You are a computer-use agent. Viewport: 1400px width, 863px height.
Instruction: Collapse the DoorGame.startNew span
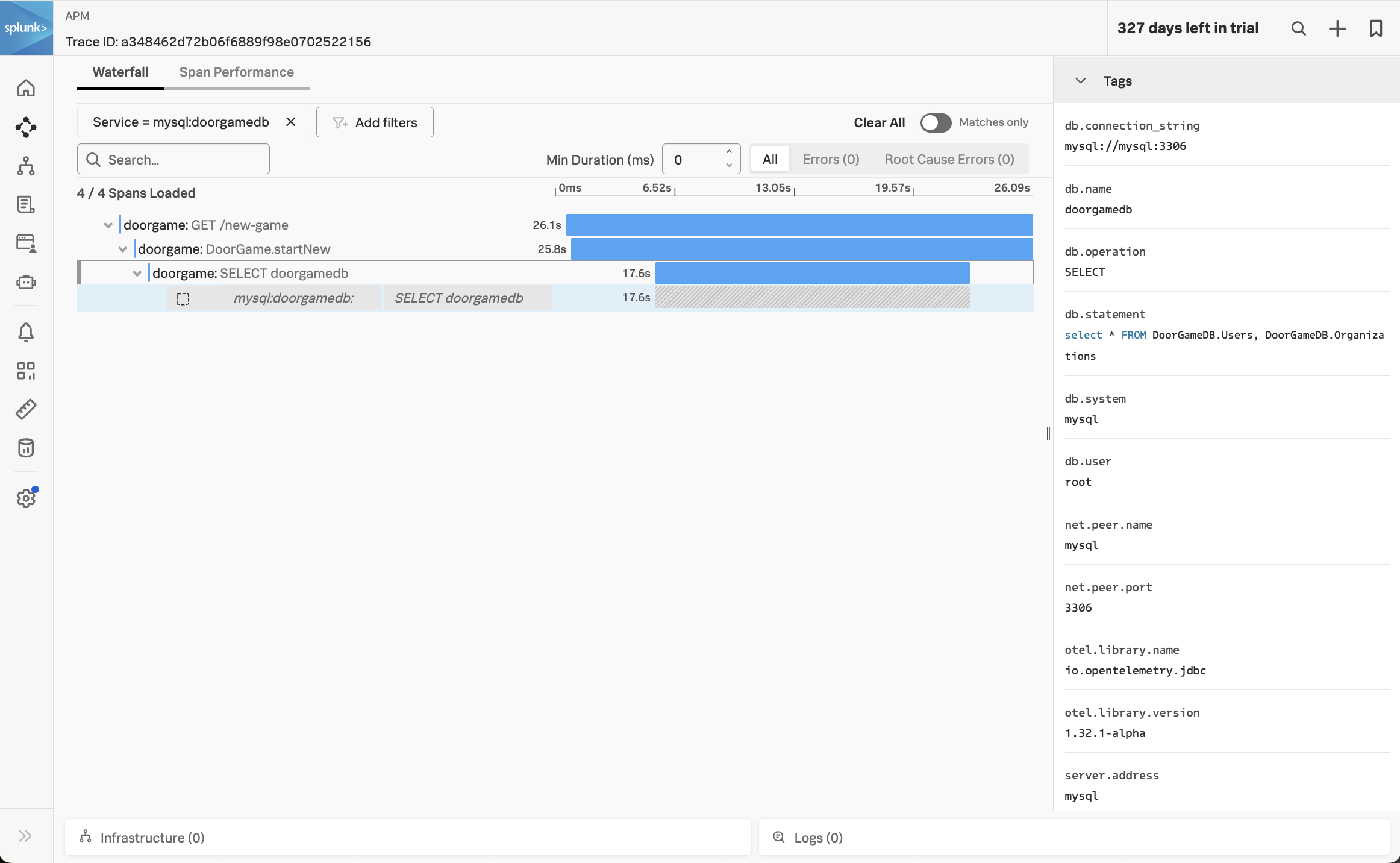click(122, 249)
